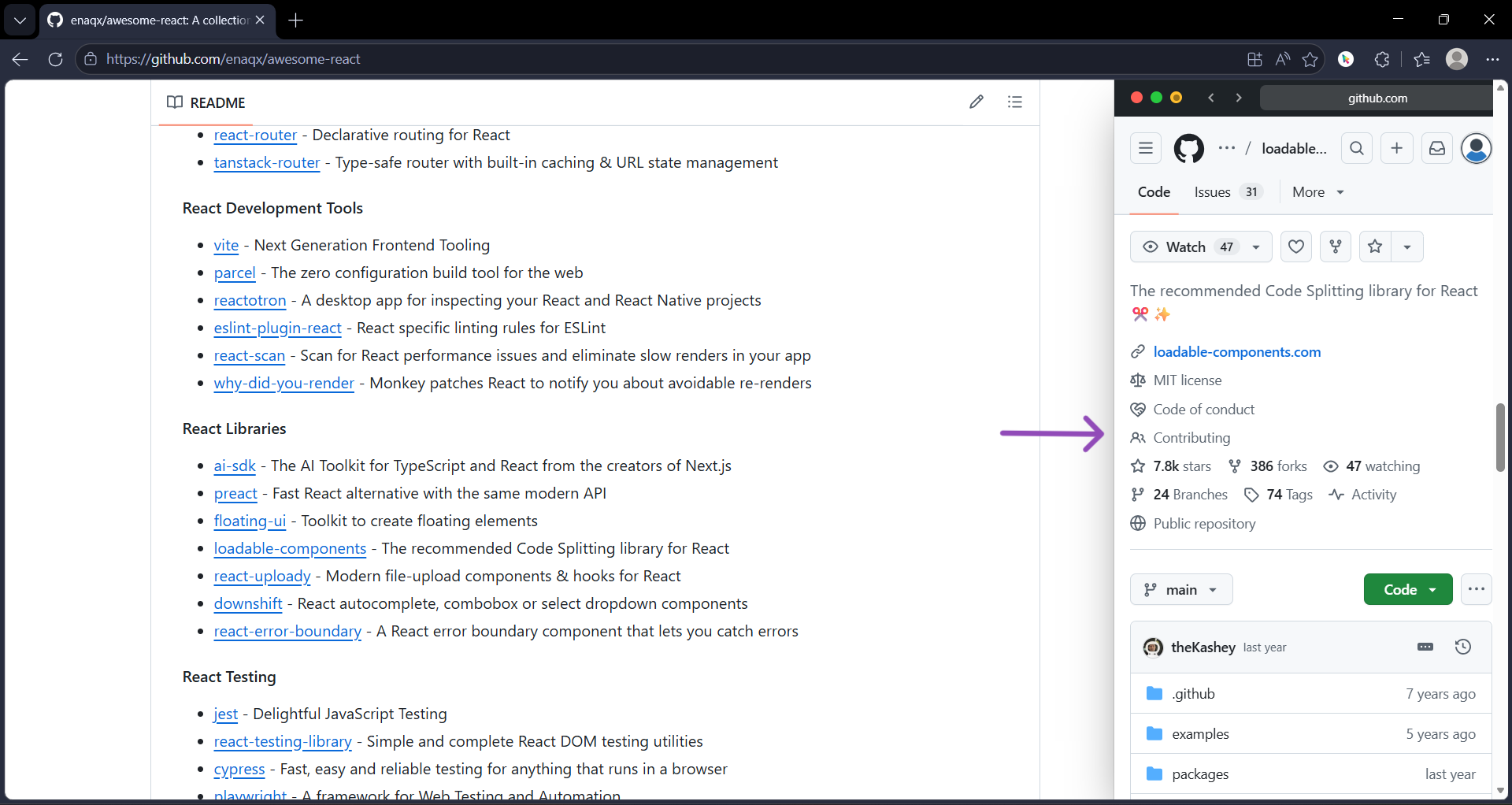Open the .github folder

(x=1193, y=694)
